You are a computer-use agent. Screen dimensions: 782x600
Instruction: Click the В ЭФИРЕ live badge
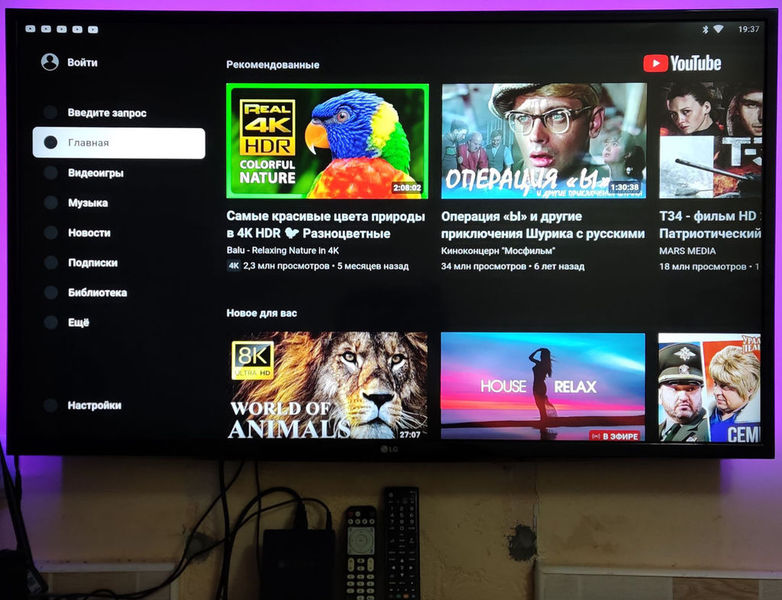614,436
